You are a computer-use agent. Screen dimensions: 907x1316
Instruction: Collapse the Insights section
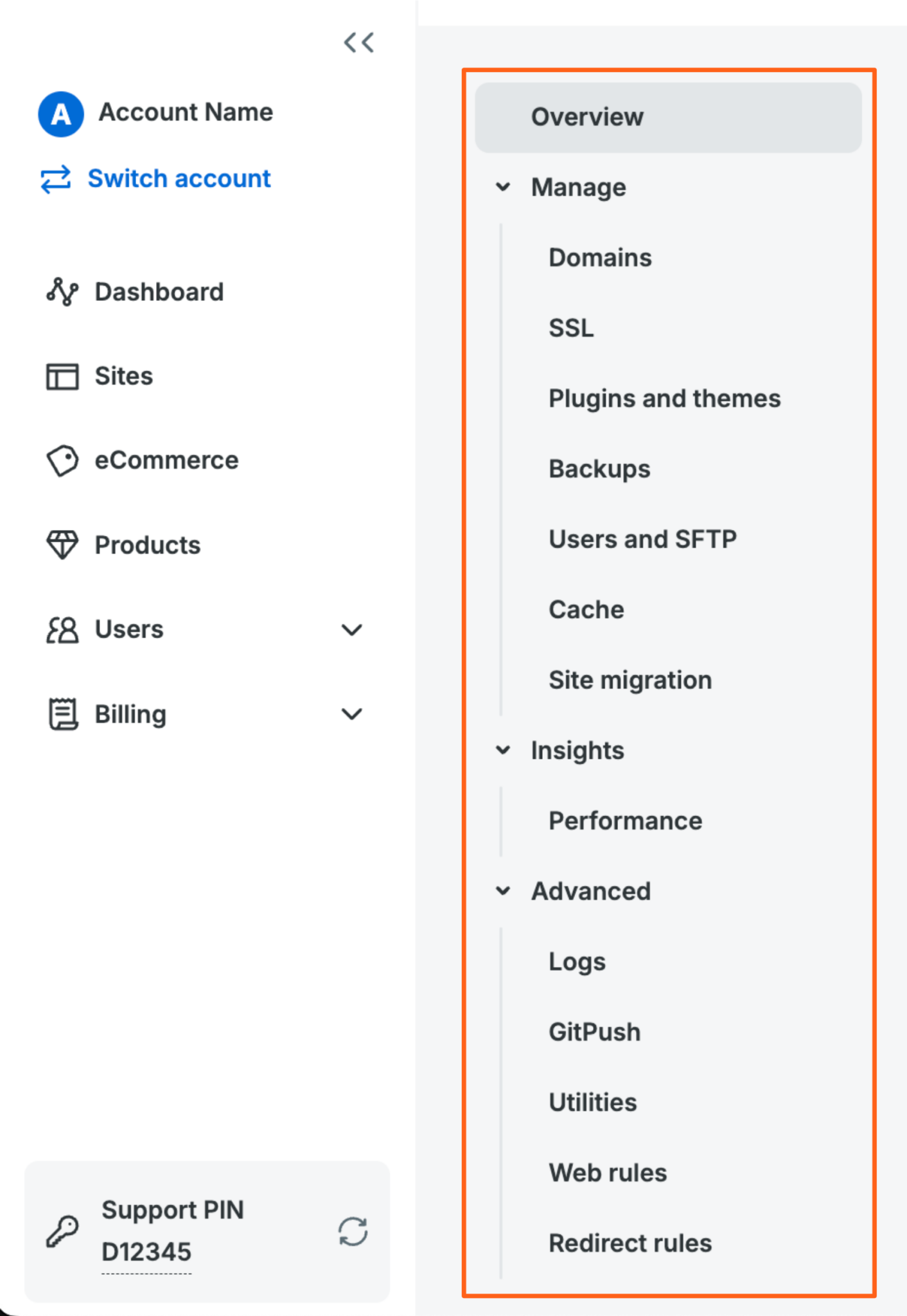[502, 750]
